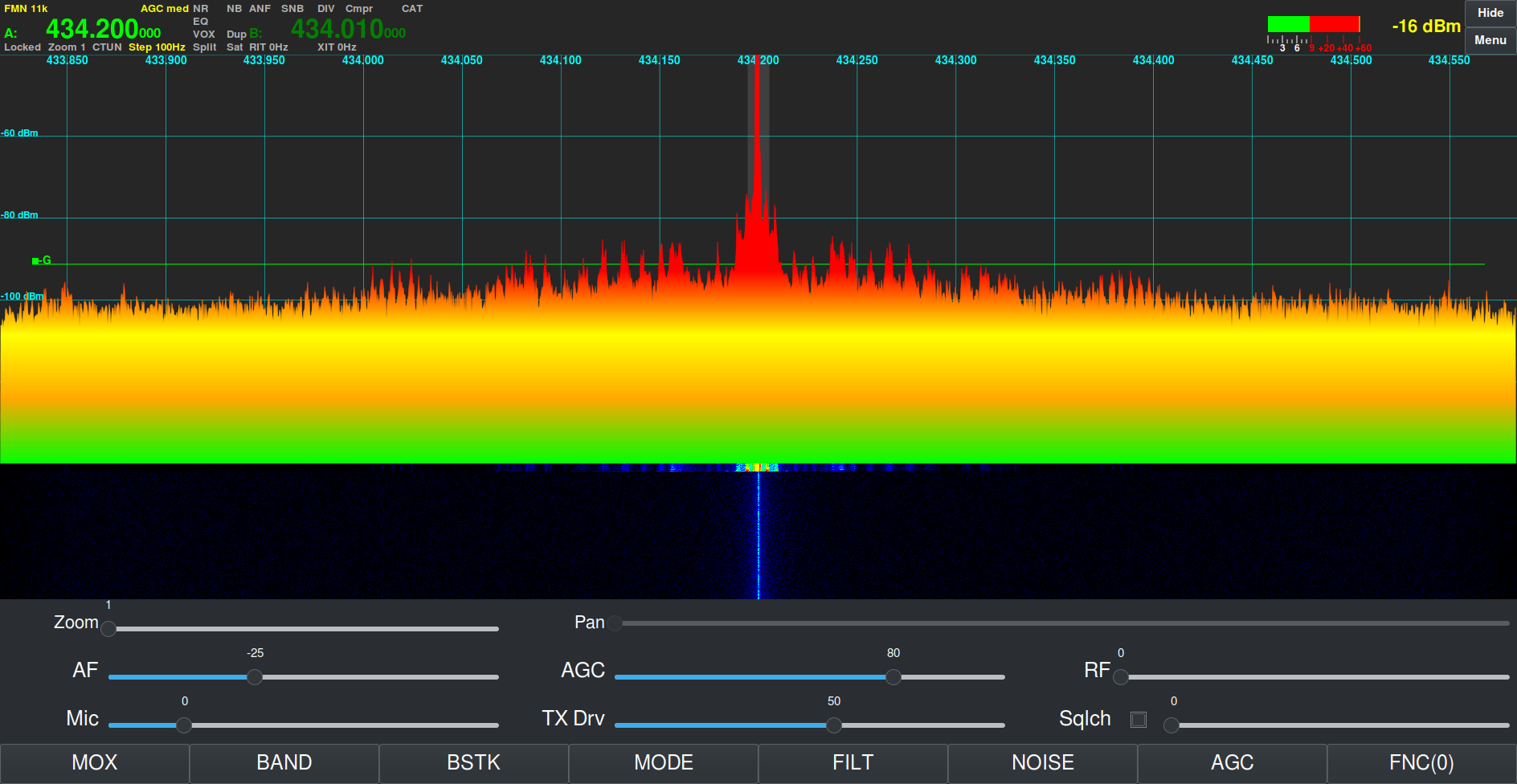Click the green AGC gain G marker
Viewport: 1517px width, 784px height.
coord(42,260)
